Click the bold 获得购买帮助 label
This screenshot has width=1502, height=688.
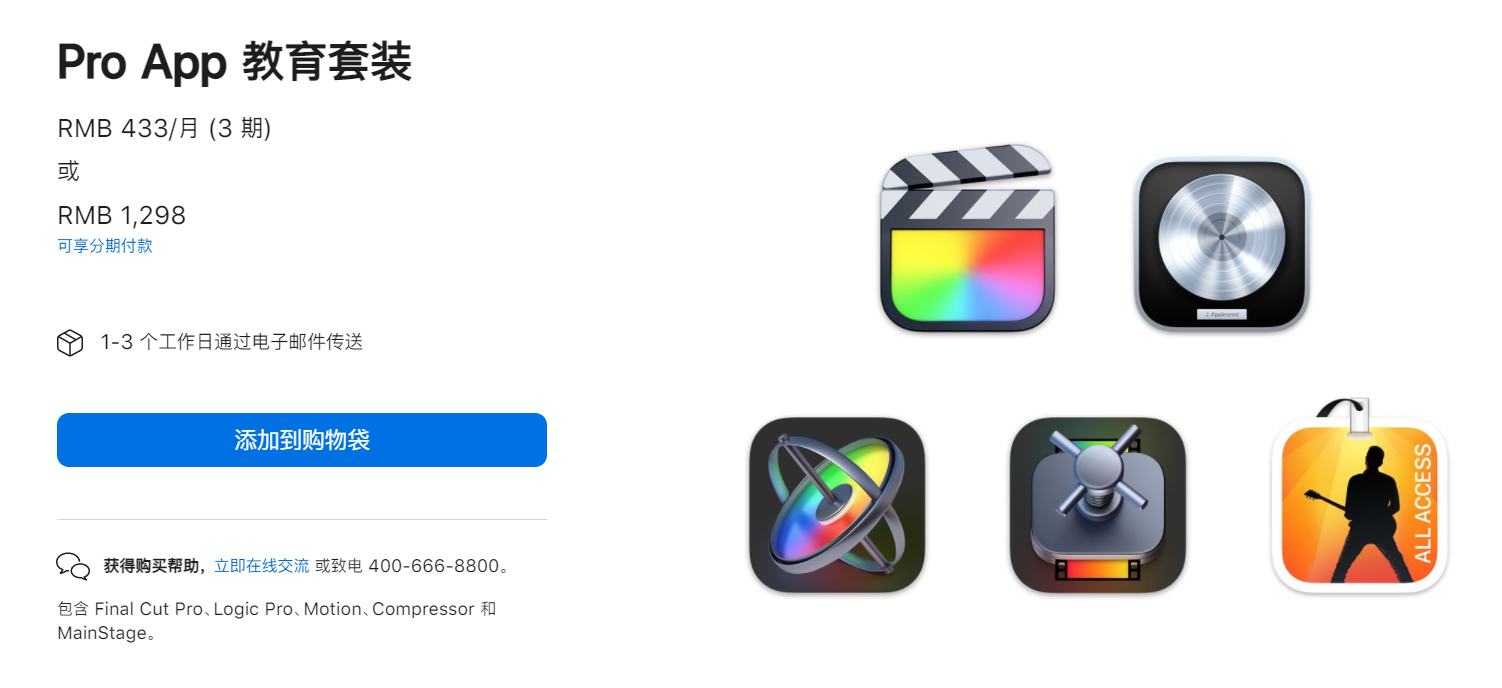155,566
